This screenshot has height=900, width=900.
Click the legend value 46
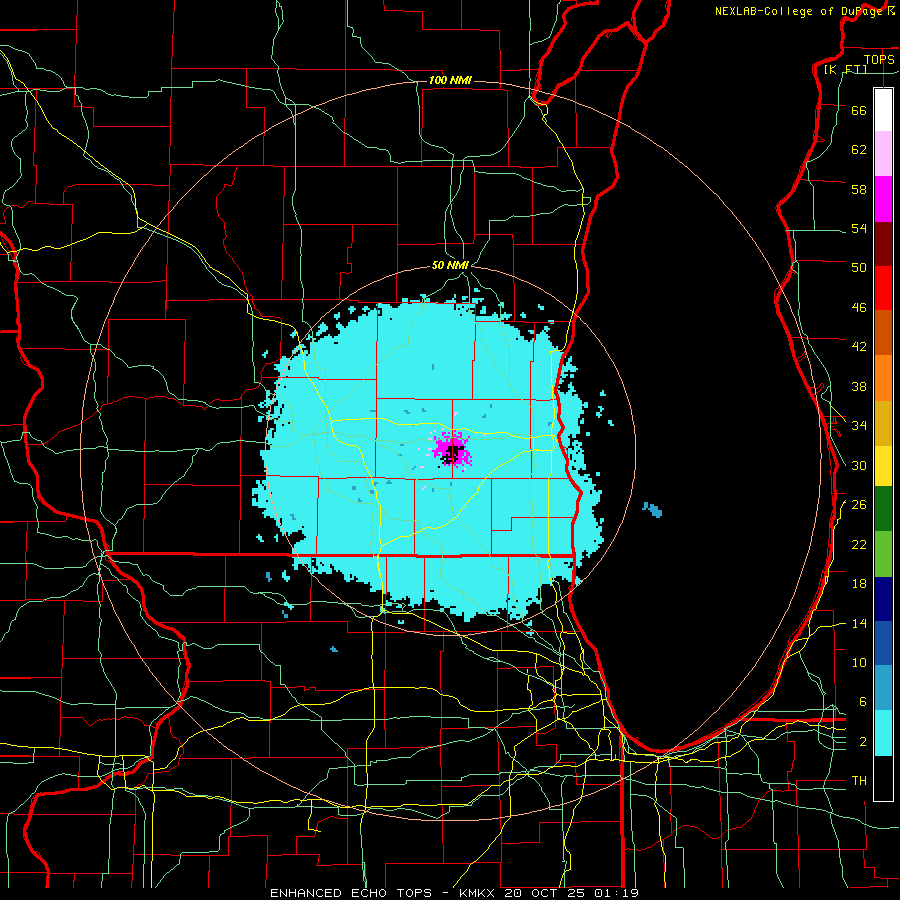859,308
